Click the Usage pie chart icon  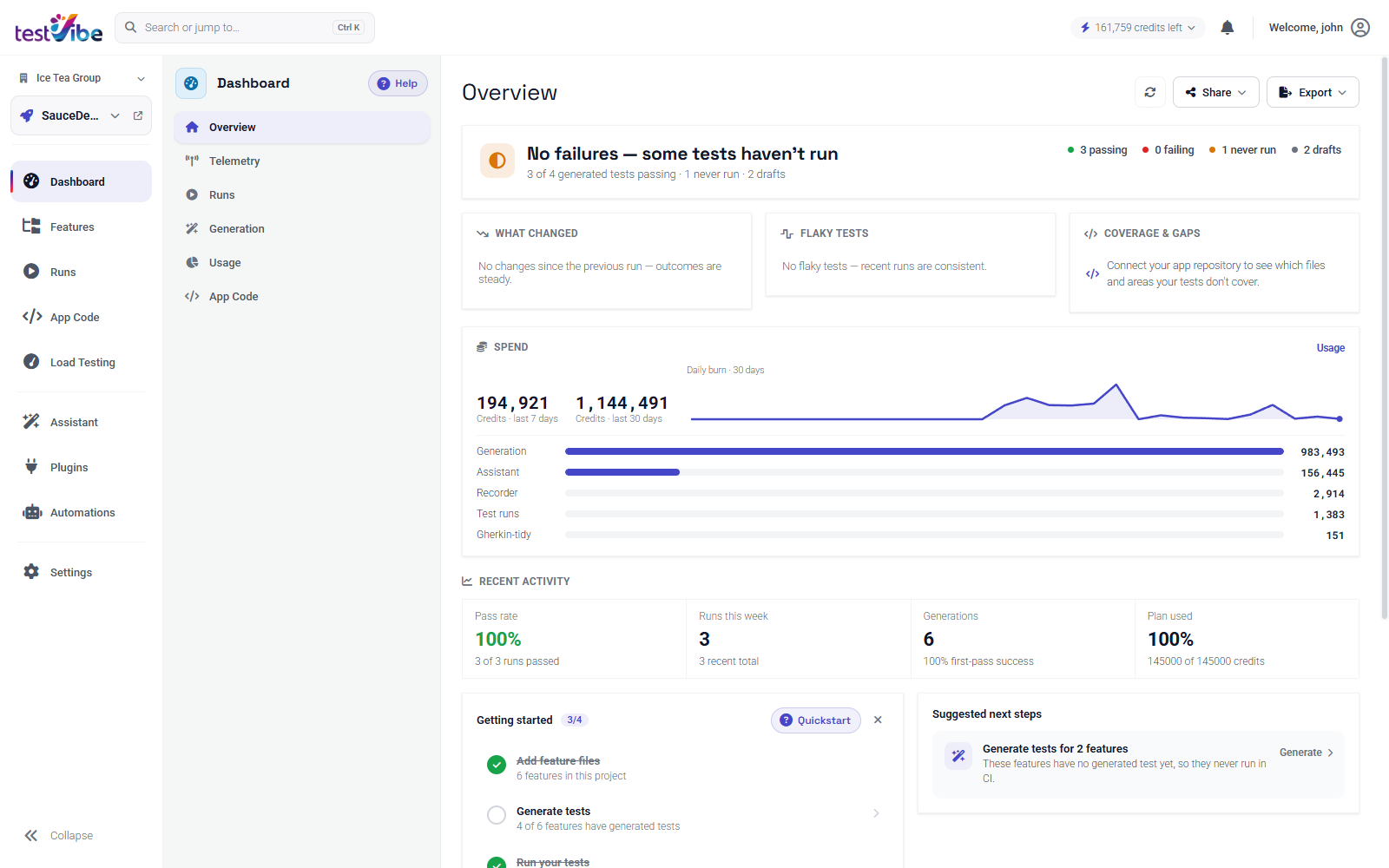192,262
